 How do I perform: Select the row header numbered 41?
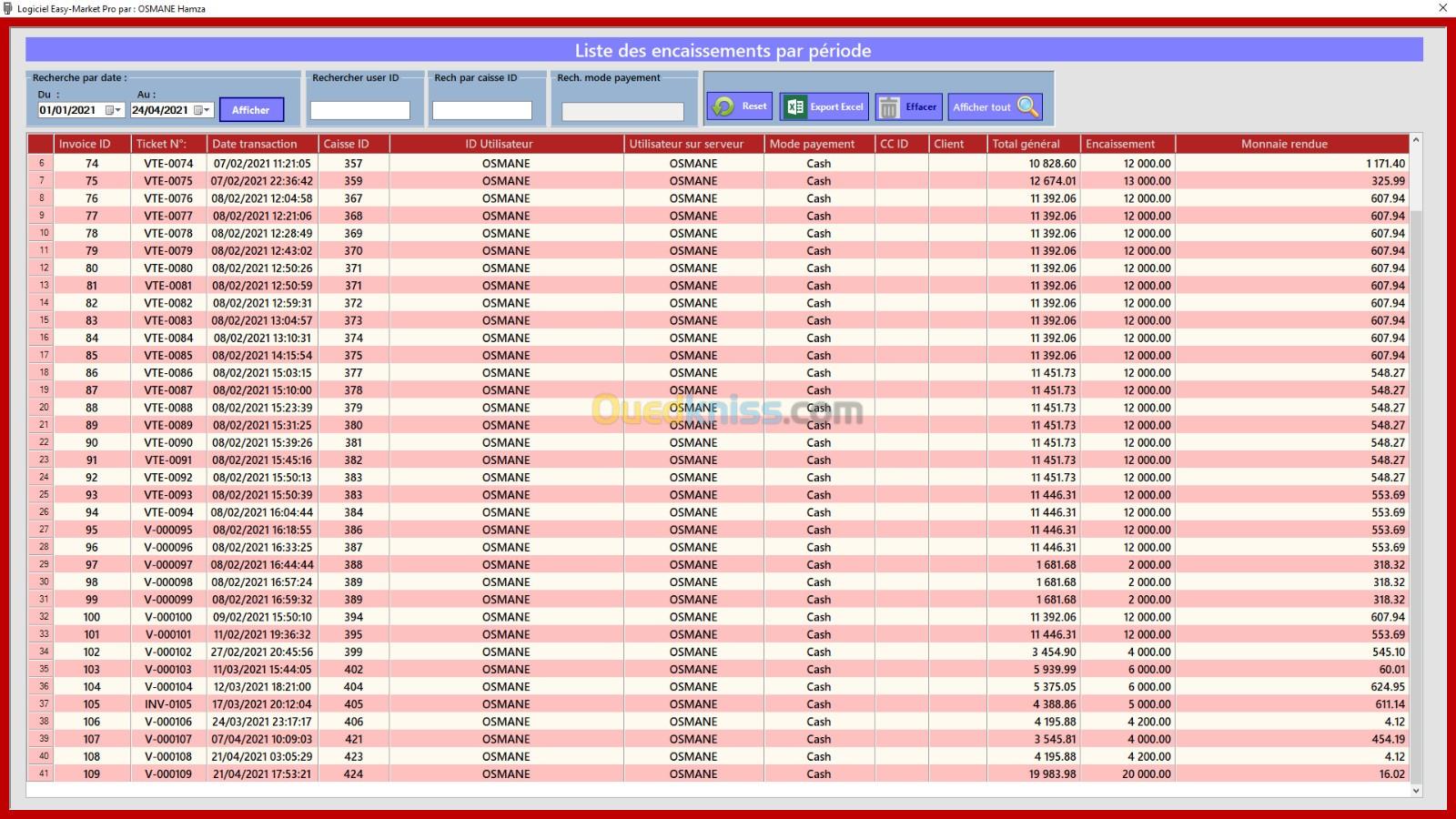point(43,773)
